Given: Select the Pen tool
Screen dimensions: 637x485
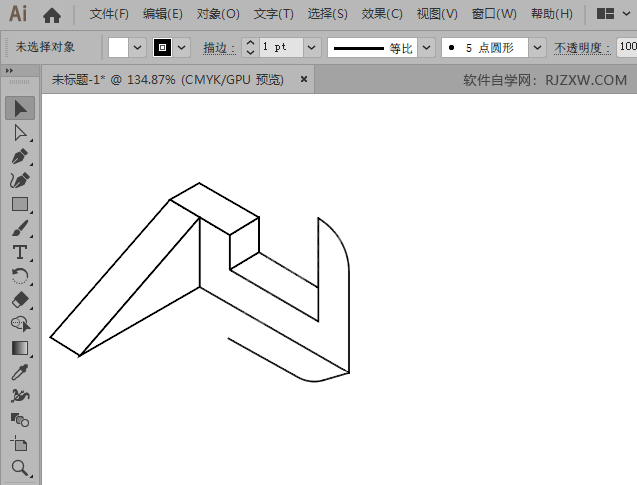Looking at the screenshot, I should (x=20, y=156).
